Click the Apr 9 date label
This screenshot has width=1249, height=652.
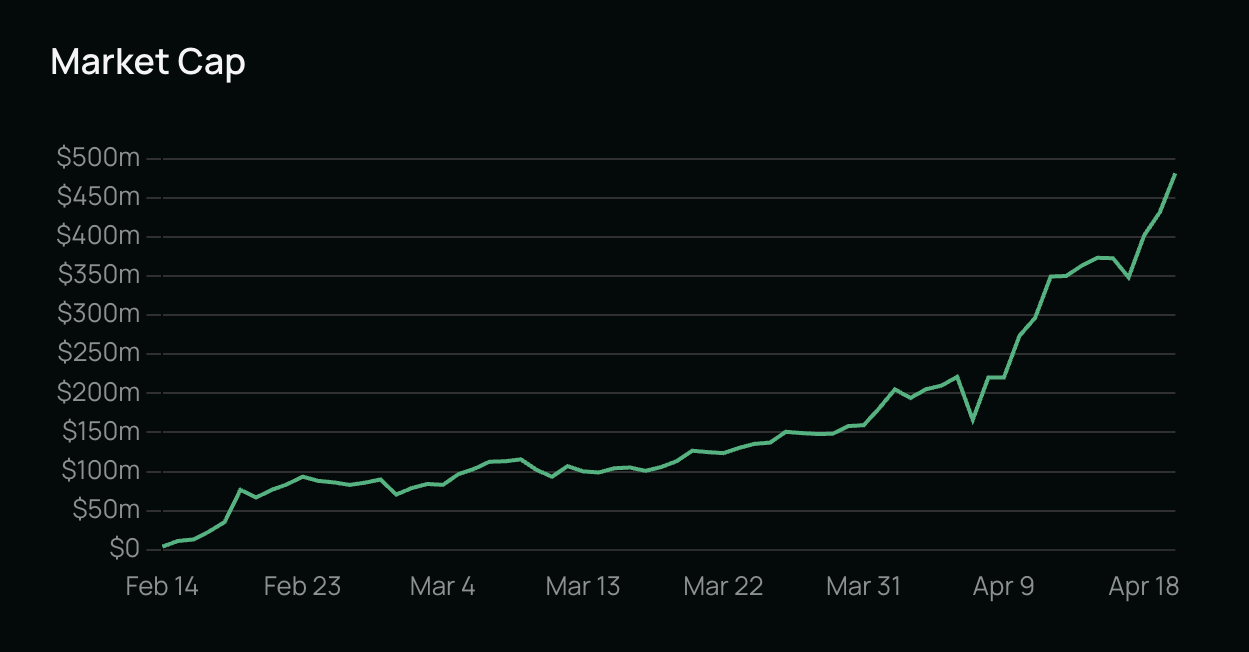(x=1003, y=586)
